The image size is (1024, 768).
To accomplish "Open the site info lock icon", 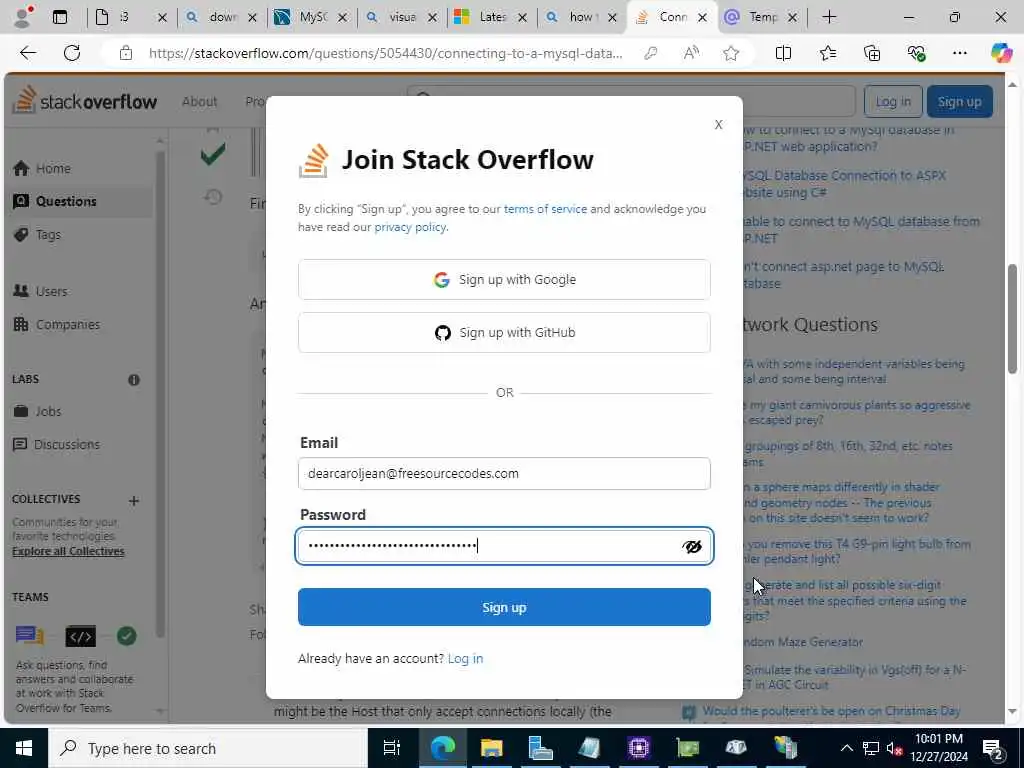I will pyautogui.click(x=126, y=53).
